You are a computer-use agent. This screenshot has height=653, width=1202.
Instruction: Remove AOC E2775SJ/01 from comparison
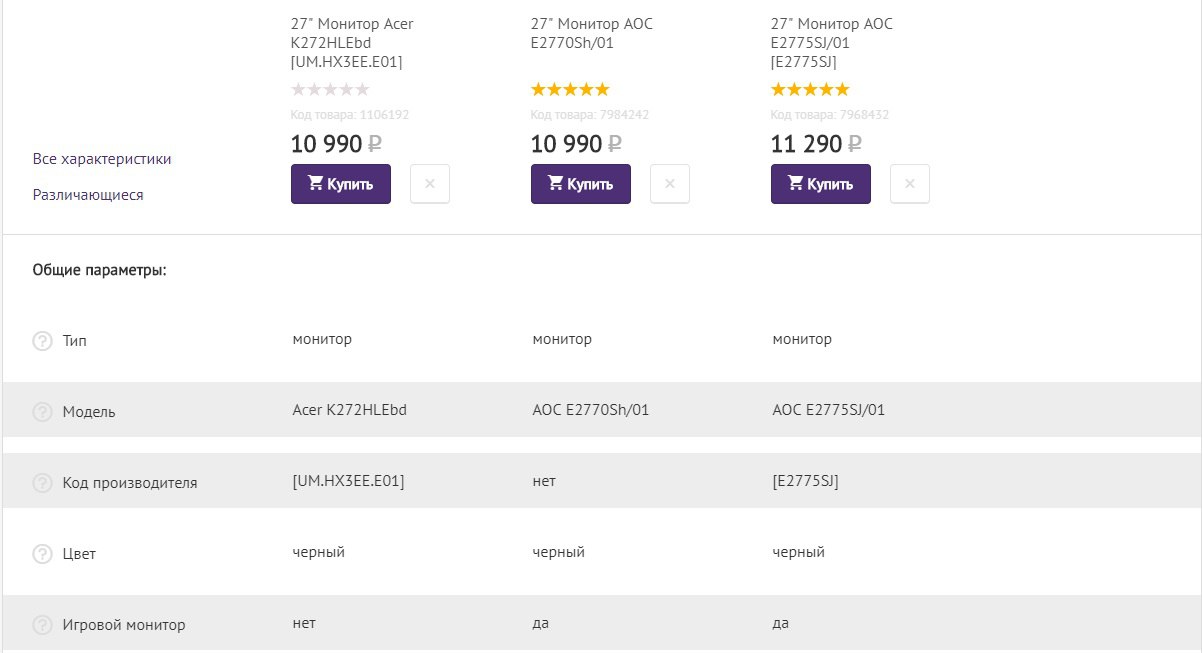(x=910, y=184)
